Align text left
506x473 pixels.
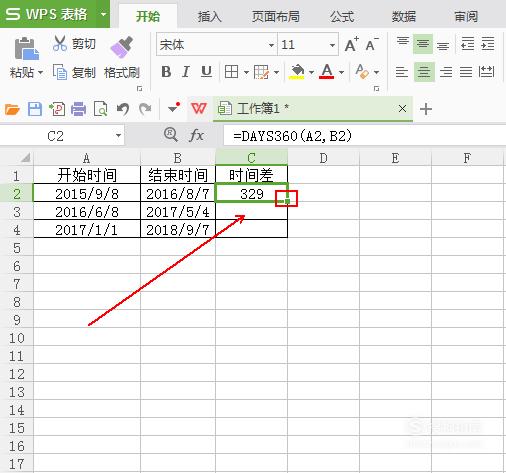[402, 72]
